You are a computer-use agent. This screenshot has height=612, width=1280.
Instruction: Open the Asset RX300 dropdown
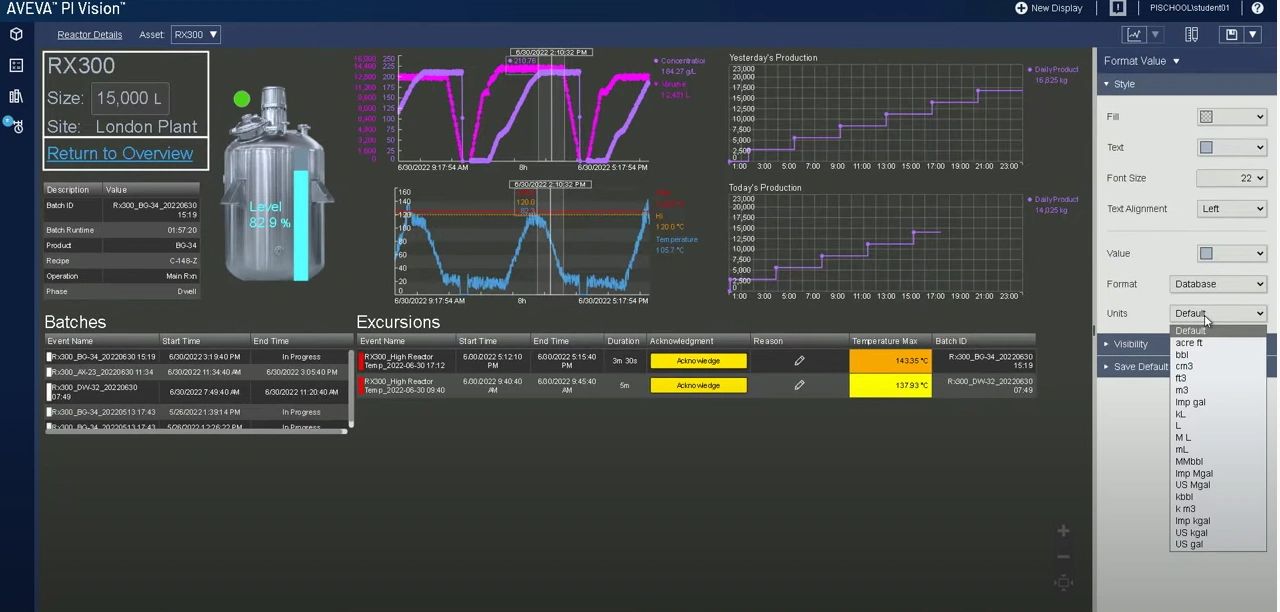[195, 35]
